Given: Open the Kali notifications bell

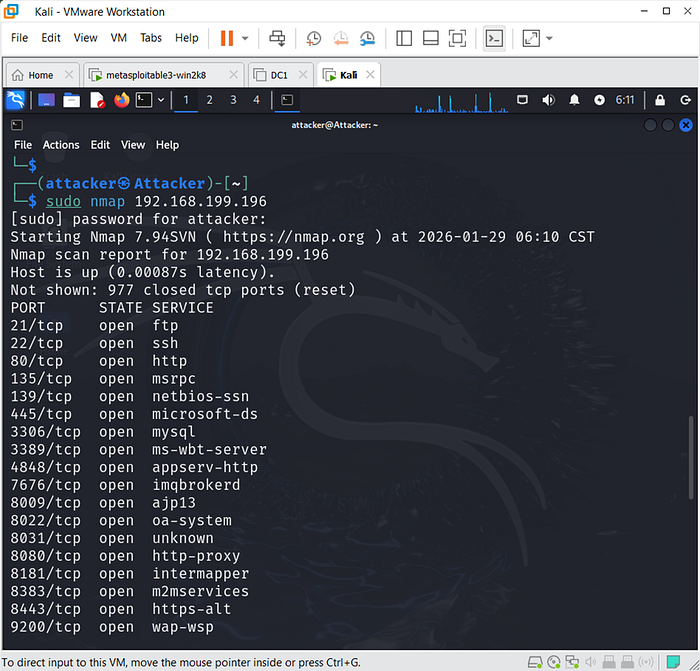Looking at the screenshot, I should coord(574,100).
